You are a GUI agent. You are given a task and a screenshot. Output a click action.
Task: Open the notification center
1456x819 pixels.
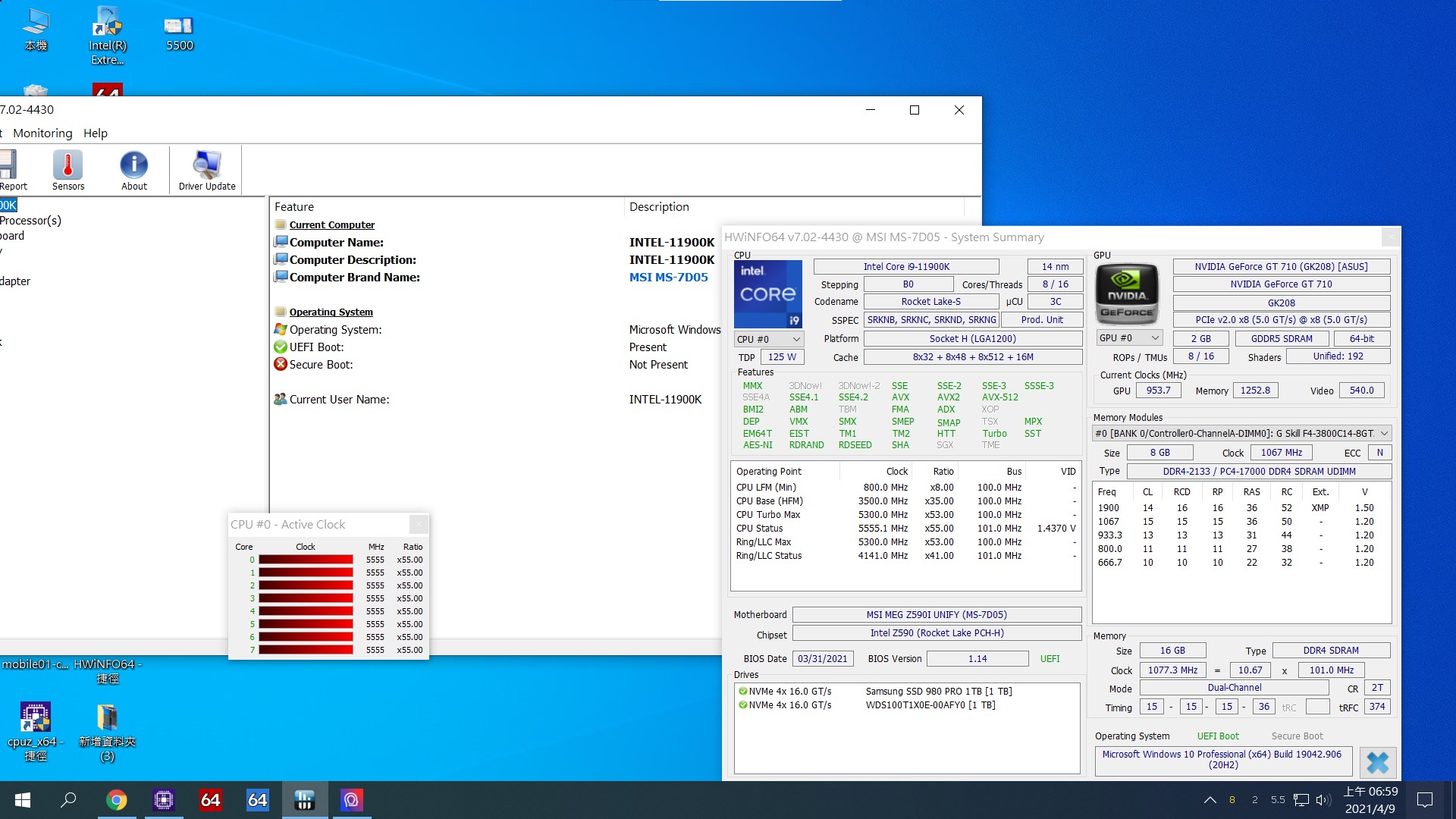point(1425,800)
